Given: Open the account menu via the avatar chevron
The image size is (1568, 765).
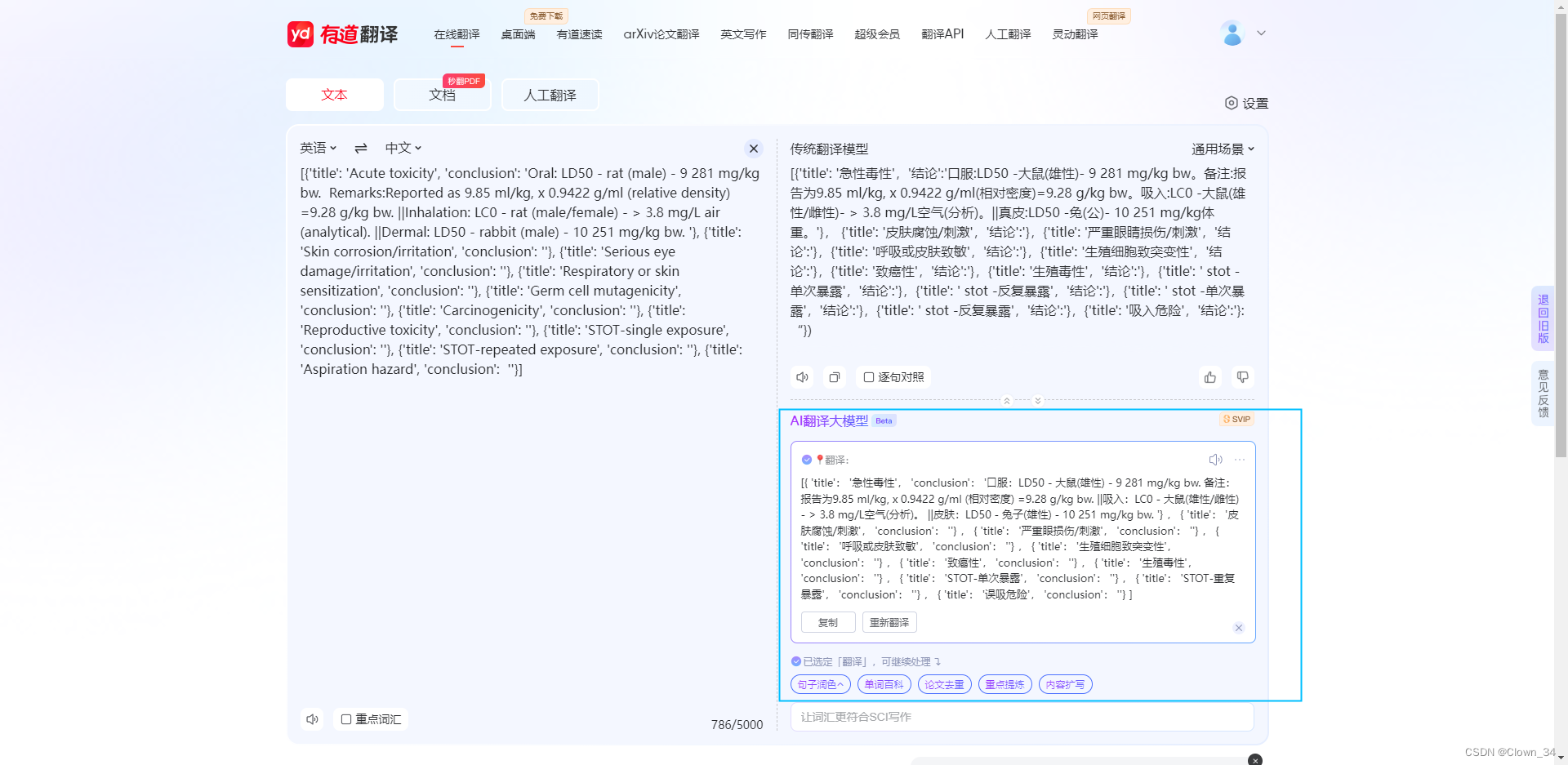Looking at the screenshot, I should 1261,33.
